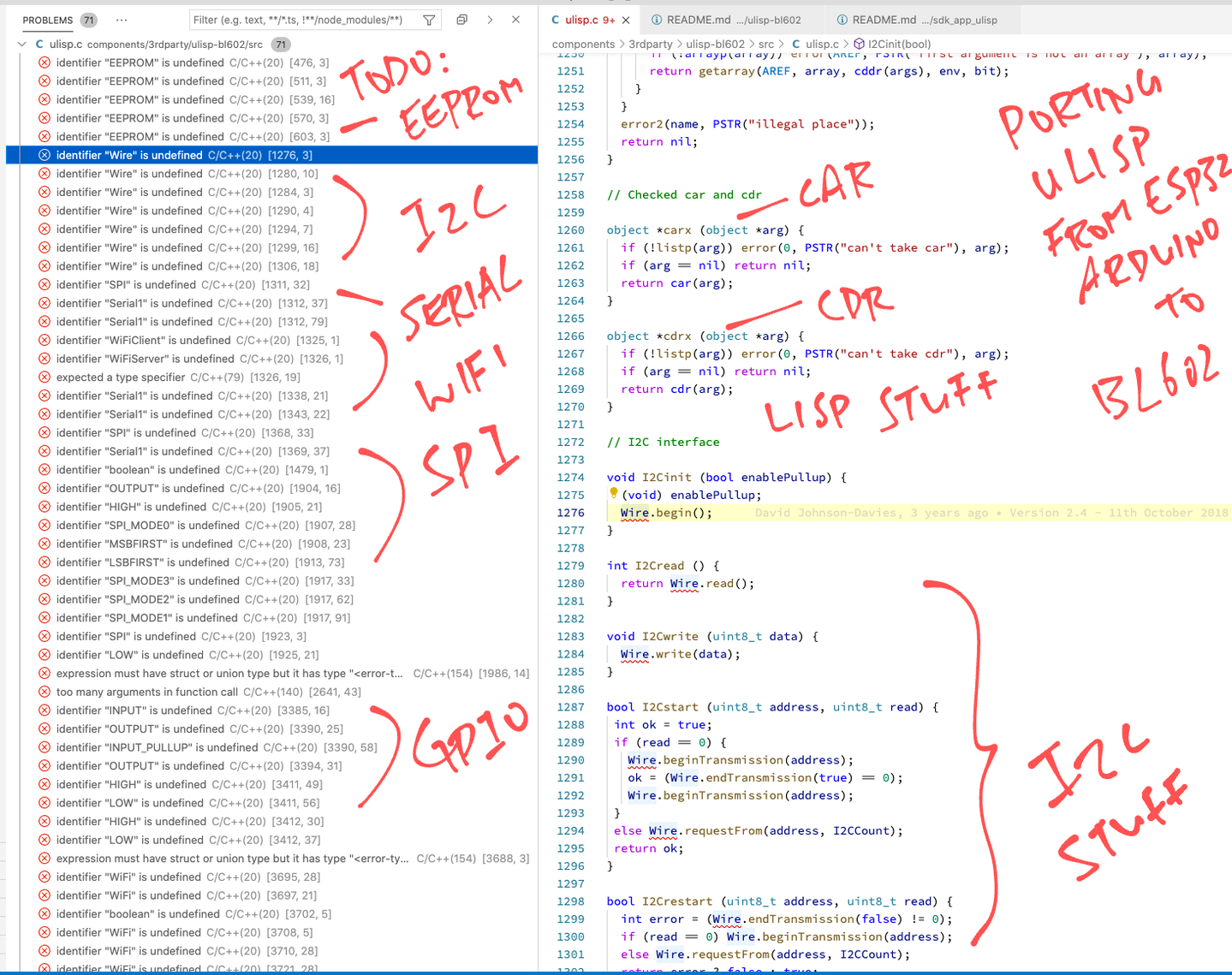
Task: Click the C file icon on ulisp.c tab
Action: pos(555,20)
